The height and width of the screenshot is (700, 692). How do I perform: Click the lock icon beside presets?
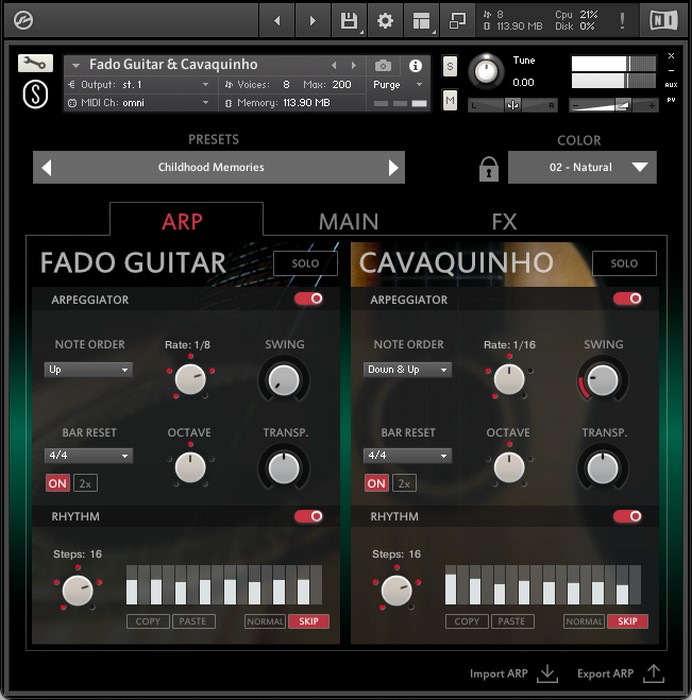488,169
